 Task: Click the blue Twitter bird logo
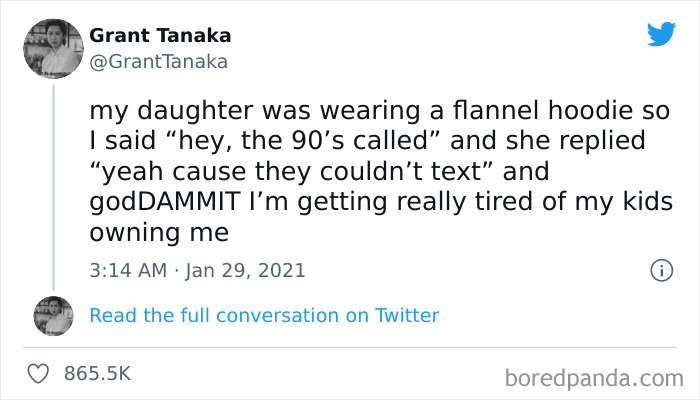[x=661, y=34]
